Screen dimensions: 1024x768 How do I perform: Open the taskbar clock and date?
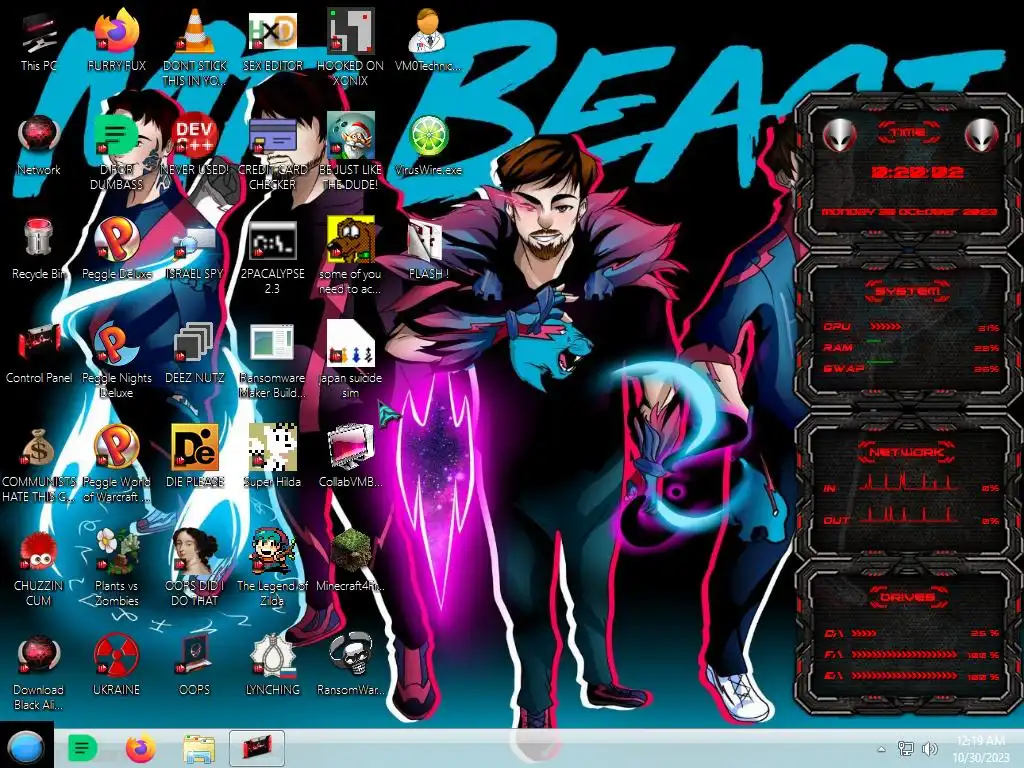coord(981,748)
